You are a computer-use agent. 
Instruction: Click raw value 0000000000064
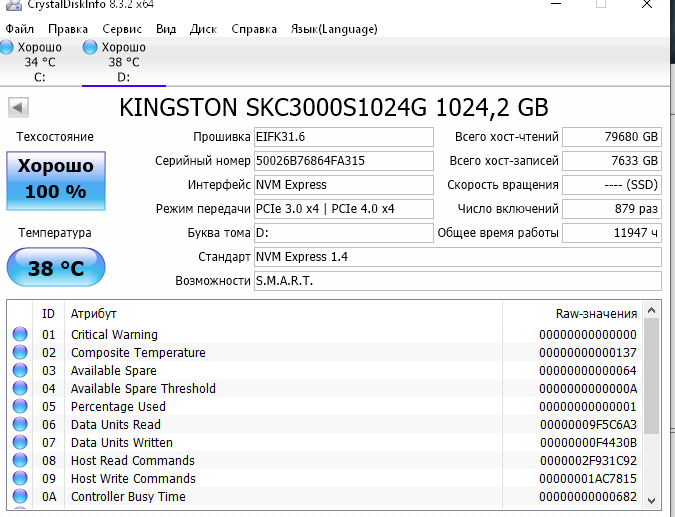coord(588,371)
